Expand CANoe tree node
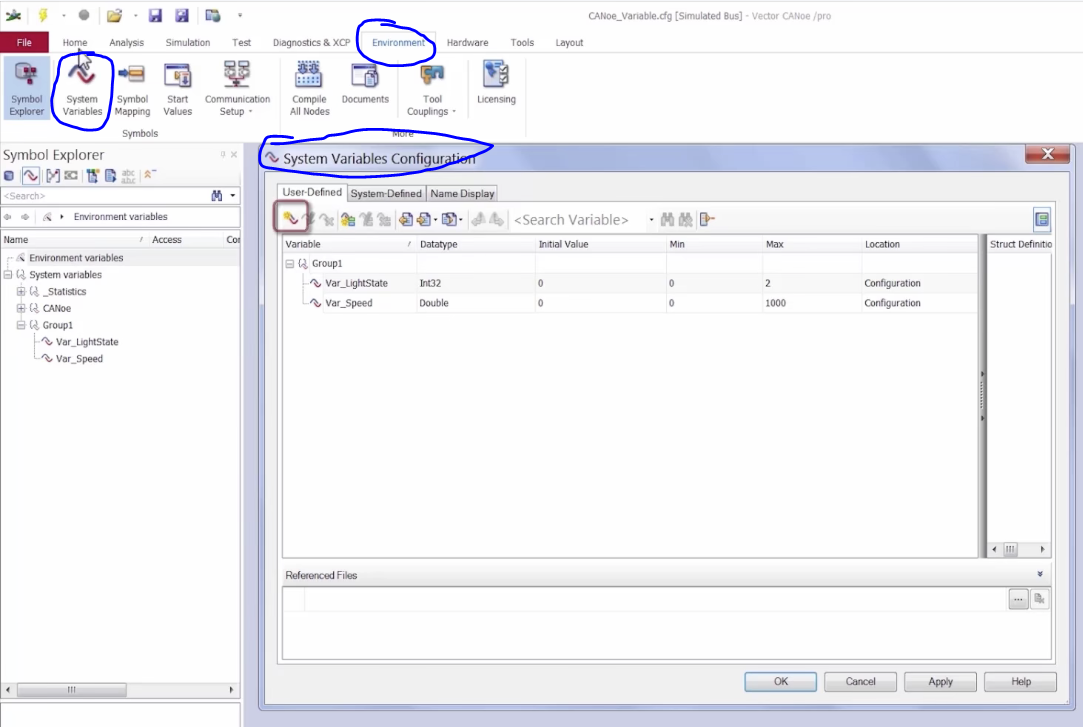 21,308
